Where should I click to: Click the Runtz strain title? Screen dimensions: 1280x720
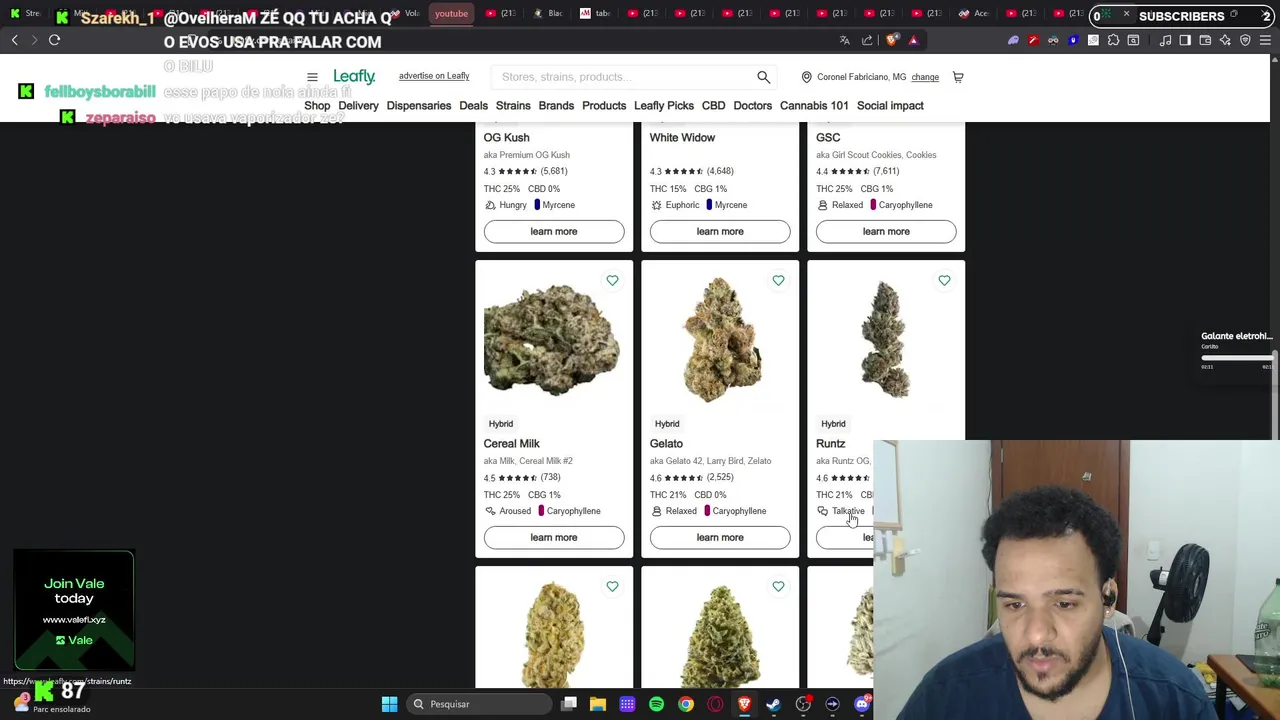[830, 444]
